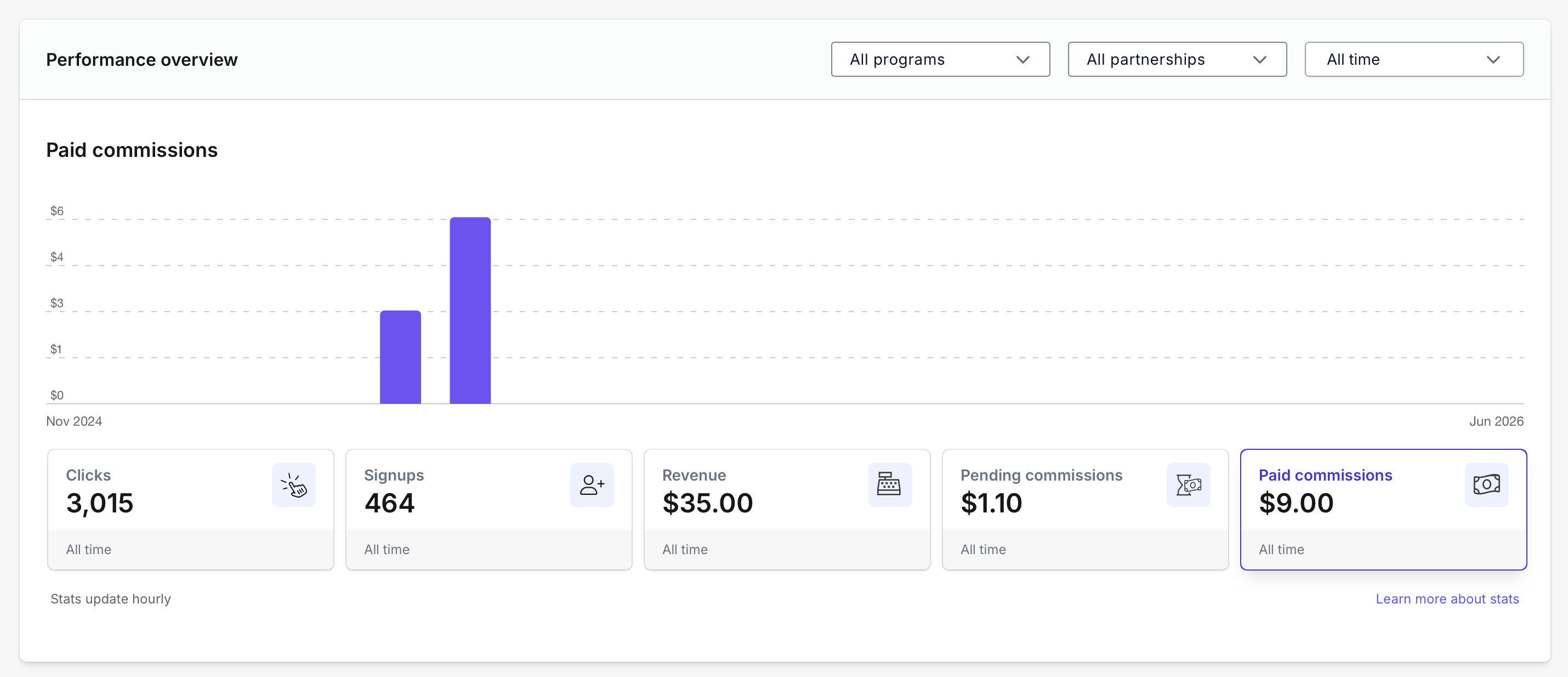The image size is (1568, 677).
Task: Click the $35.00 revenue value
Action: [708, 503]
